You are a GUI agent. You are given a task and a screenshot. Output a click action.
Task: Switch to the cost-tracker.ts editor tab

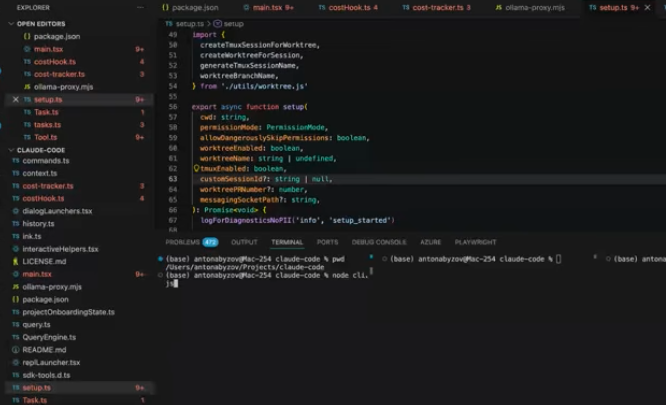(436, 8)
